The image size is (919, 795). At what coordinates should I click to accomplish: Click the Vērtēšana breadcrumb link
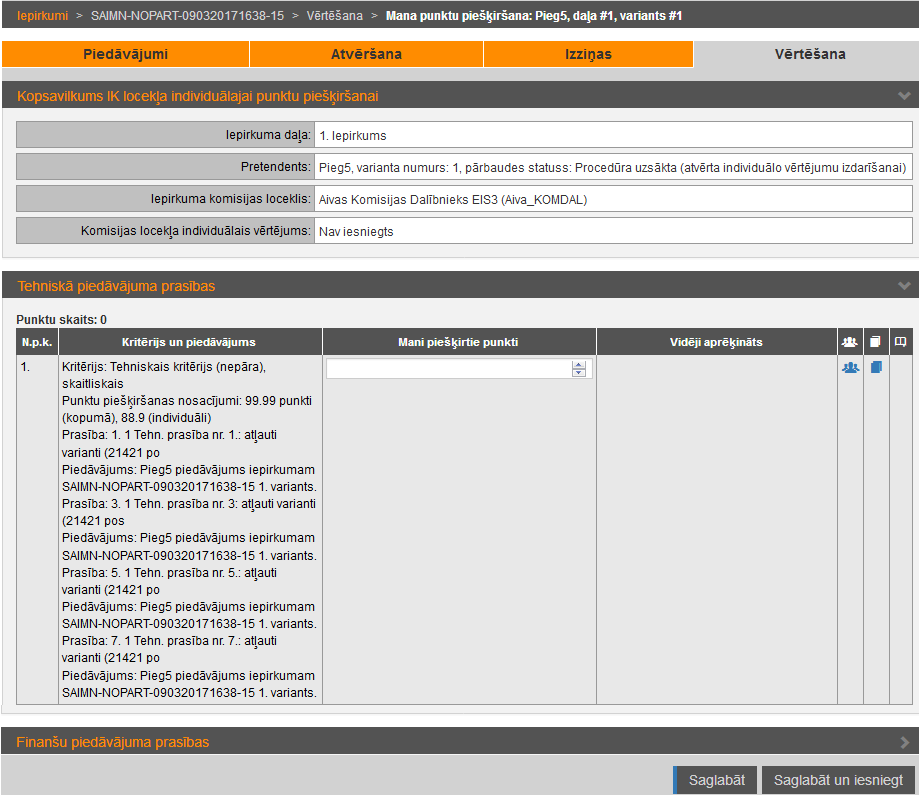tap(334, 16)
